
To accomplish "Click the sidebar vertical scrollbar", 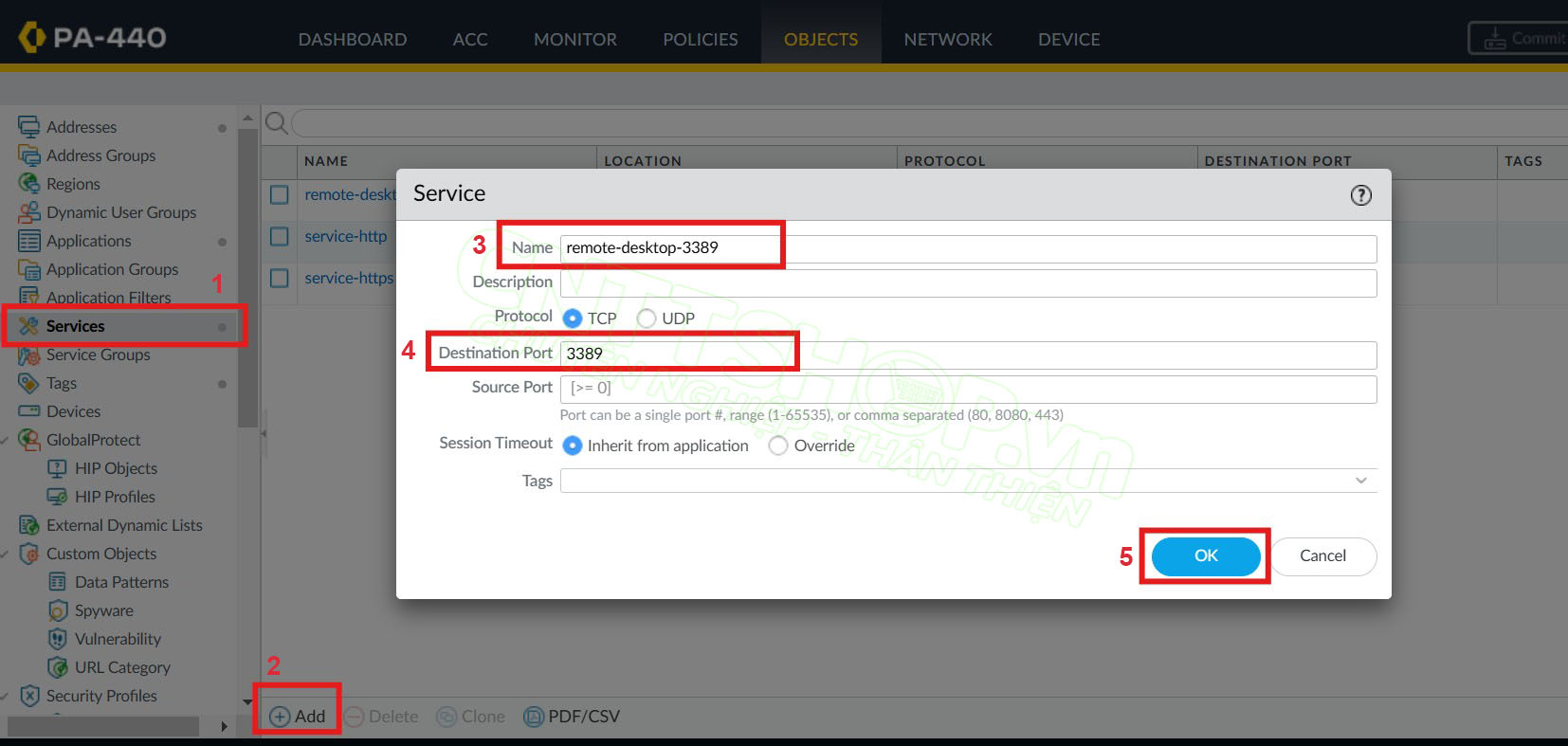I will (x=247, y=284).
